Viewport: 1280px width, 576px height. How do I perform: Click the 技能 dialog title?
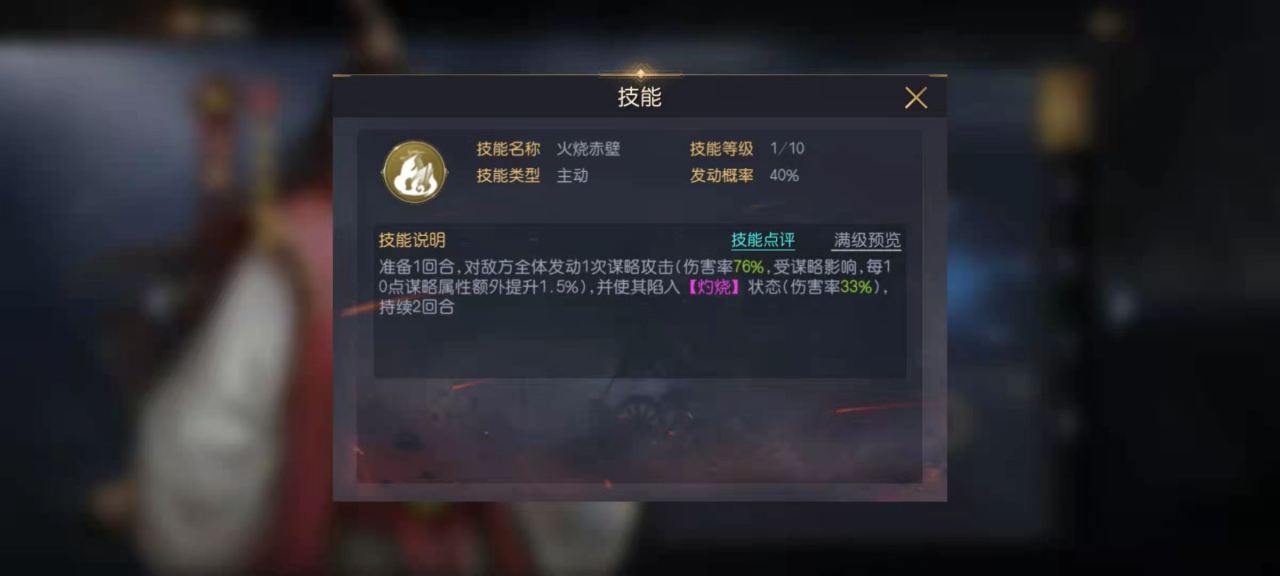click(x=640, y=97)
